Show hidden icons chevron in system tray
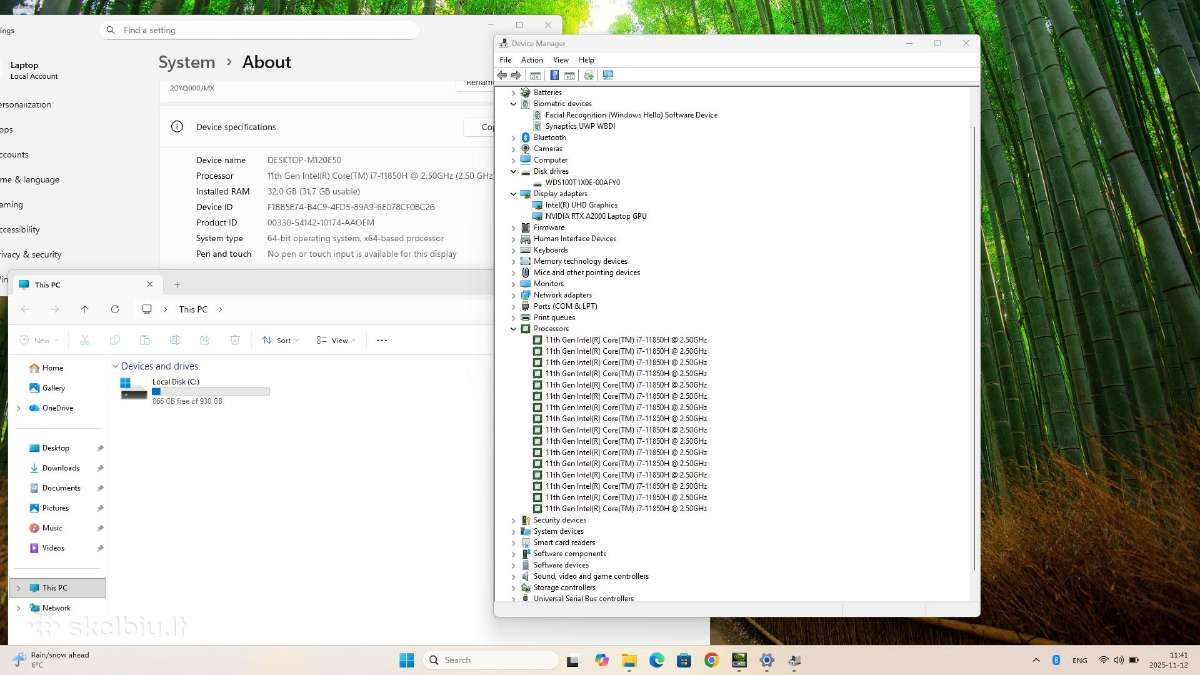The height and width of the screenshot is (675, 1200). [1035, 660]
